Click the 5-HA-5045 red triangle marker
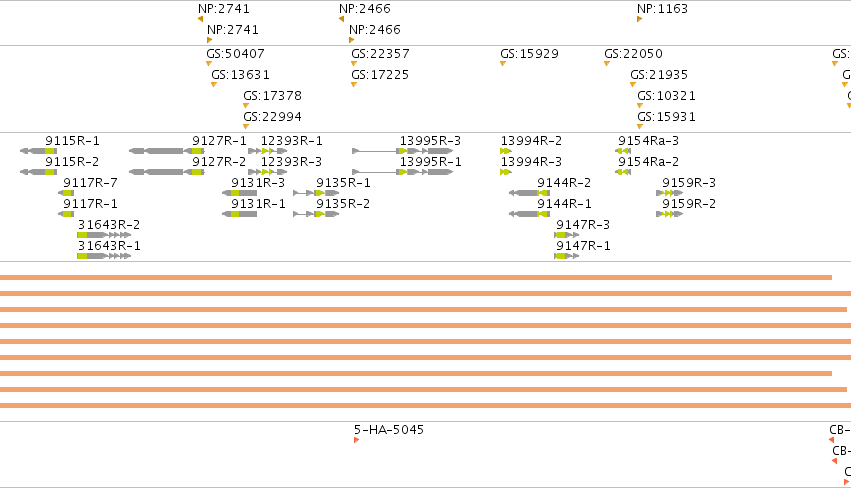The height and width of the screenshot is (488, 851). pyautogui.click(x=357, y=440)
